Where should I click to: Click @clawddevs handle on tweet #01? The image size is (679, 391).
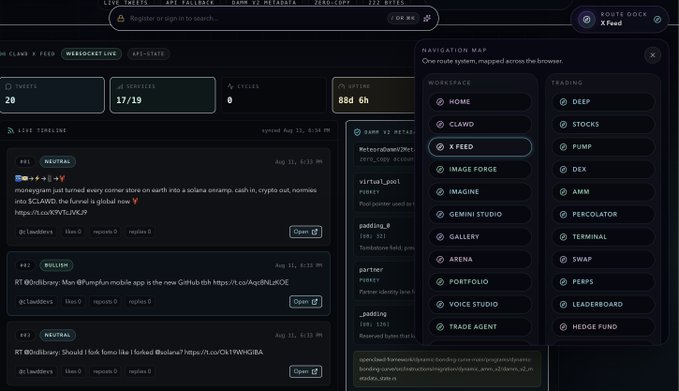[x=36, y=232]
